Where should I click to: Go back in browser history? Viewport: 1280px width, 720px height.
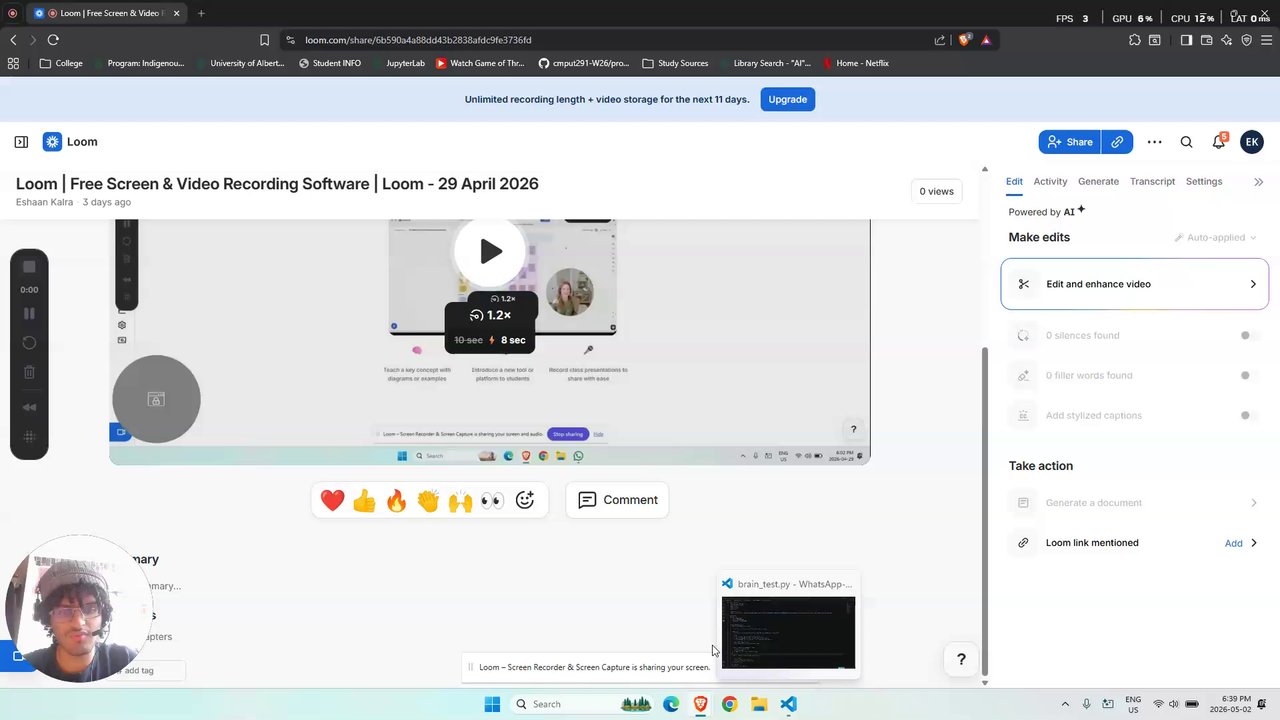point(13,40)
